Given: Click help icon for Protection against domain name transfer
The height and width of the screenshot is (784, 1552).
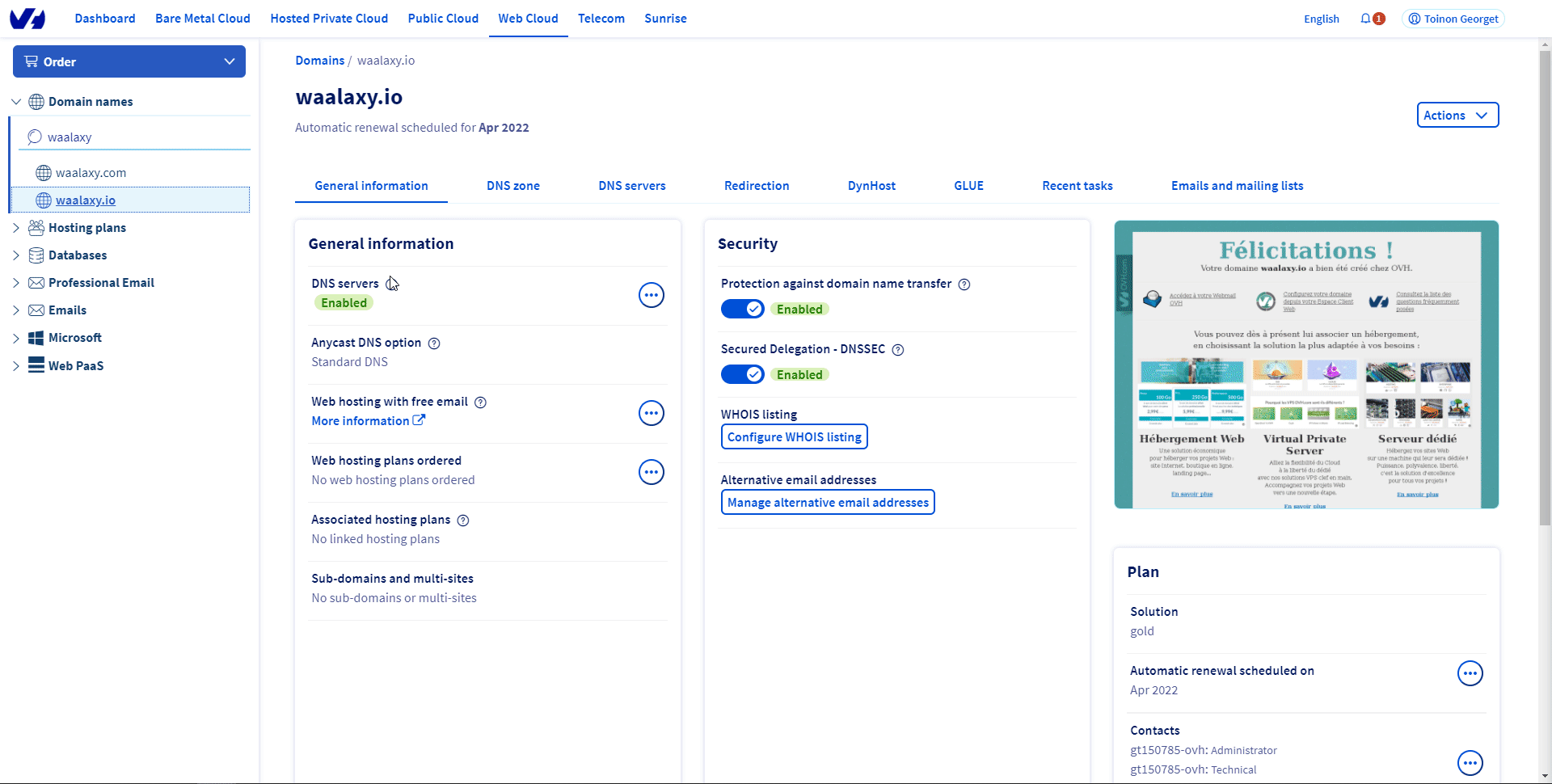Looking at the screenshot, I should [964, 285].
